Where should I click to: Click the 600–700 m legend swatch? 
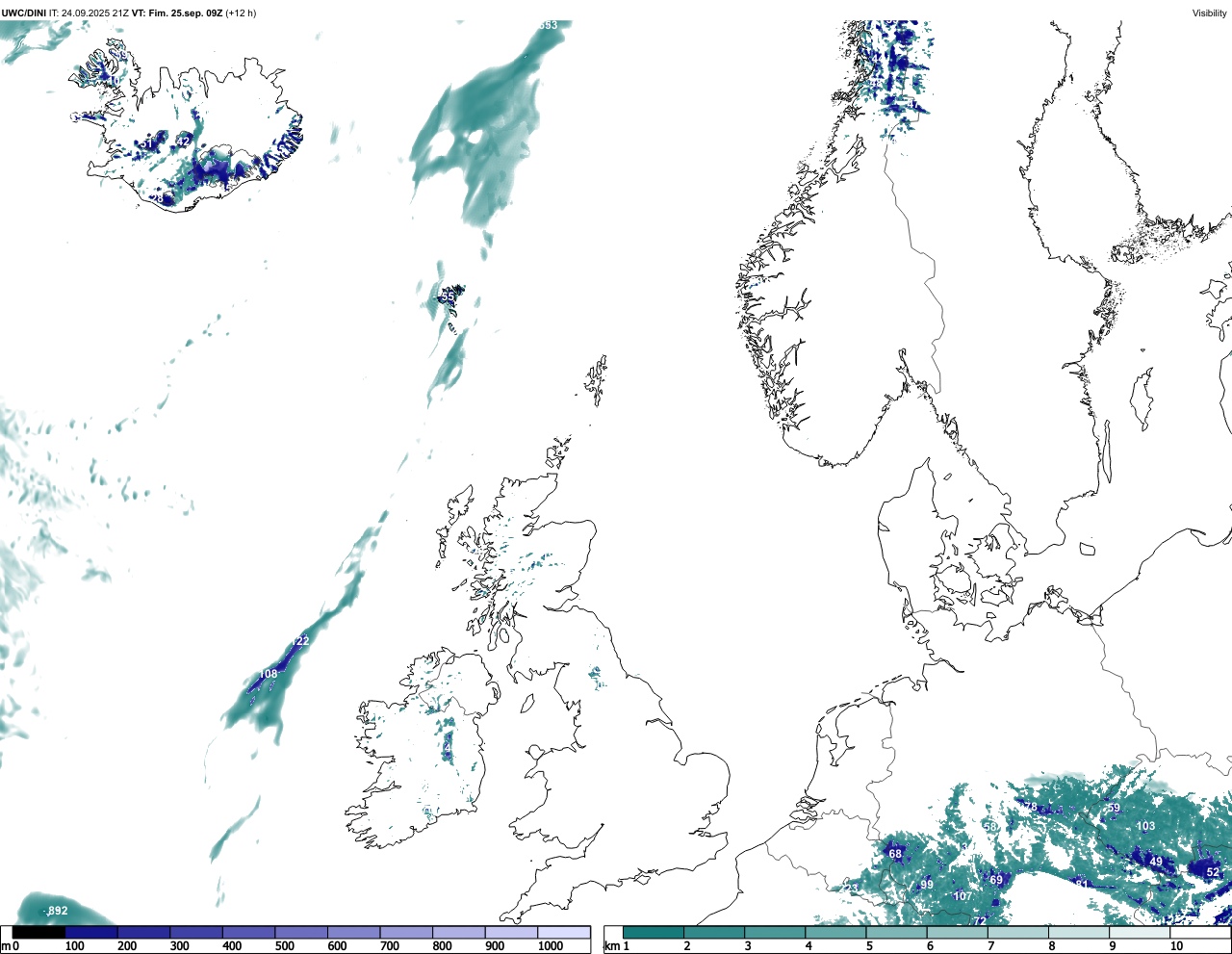[353, 933]
